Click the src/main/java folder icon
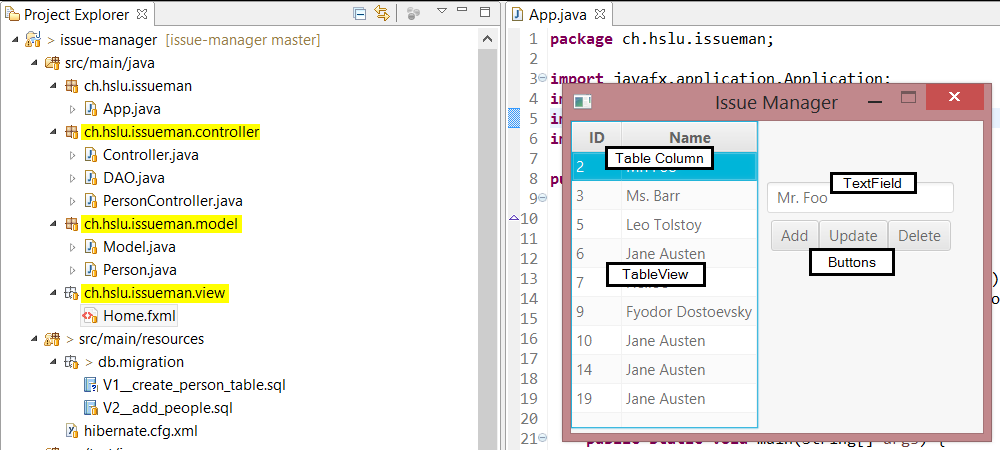 tap(52, 63)
